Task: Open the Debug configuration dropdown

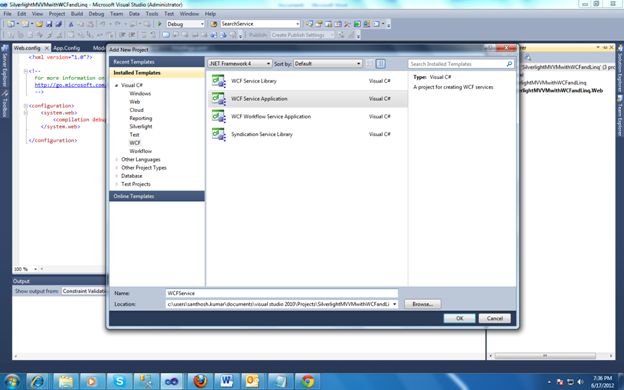Action: point(185,24)
